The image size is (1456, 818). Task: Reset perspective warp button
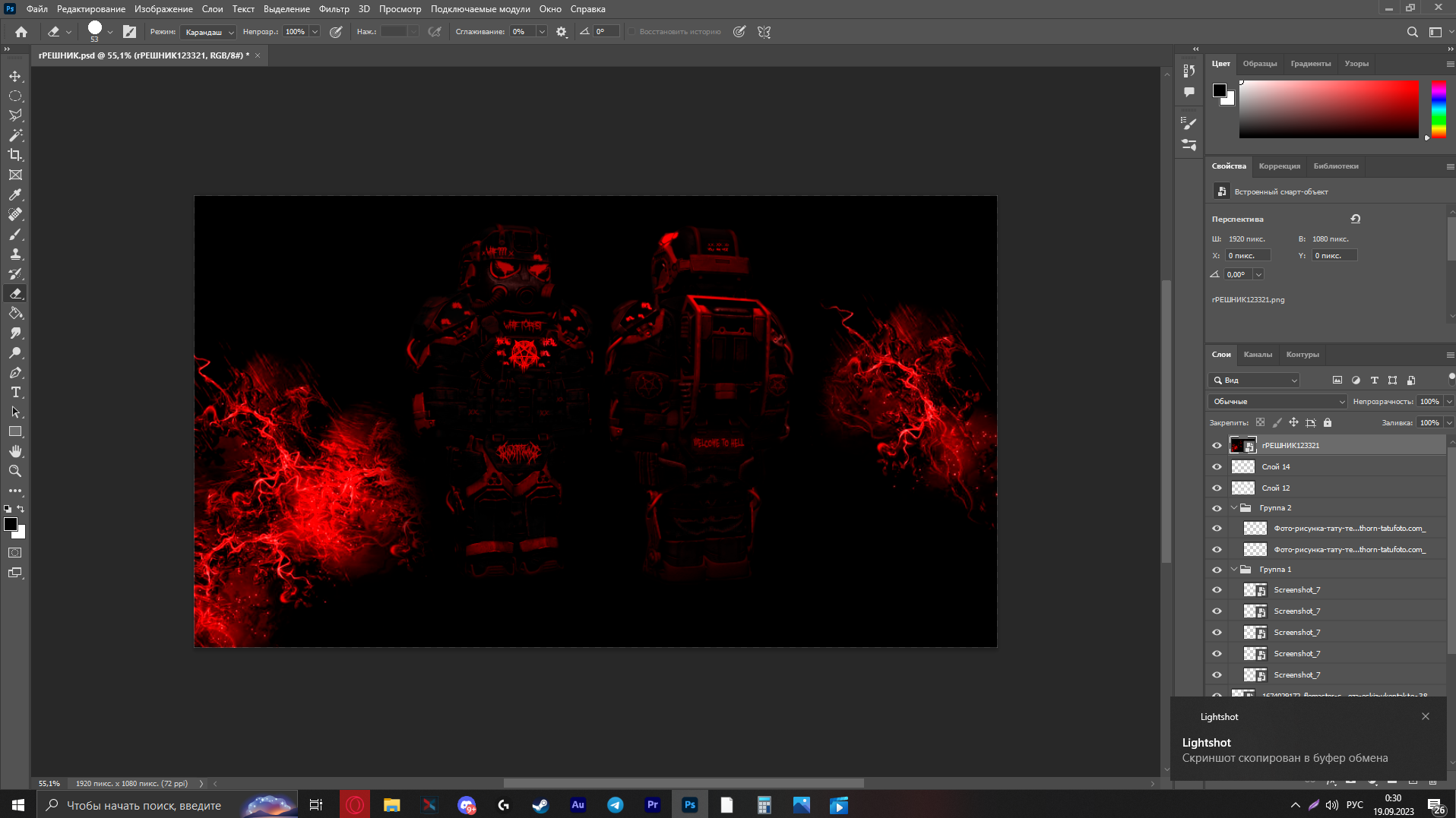pyautogui.click(x=1355, y=219)
